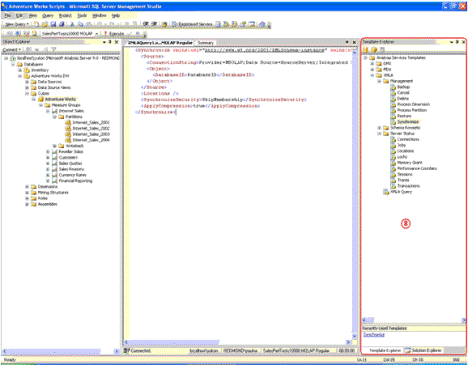Select the Performance Counters template
The image size is (468, 365).
point(417,168)
